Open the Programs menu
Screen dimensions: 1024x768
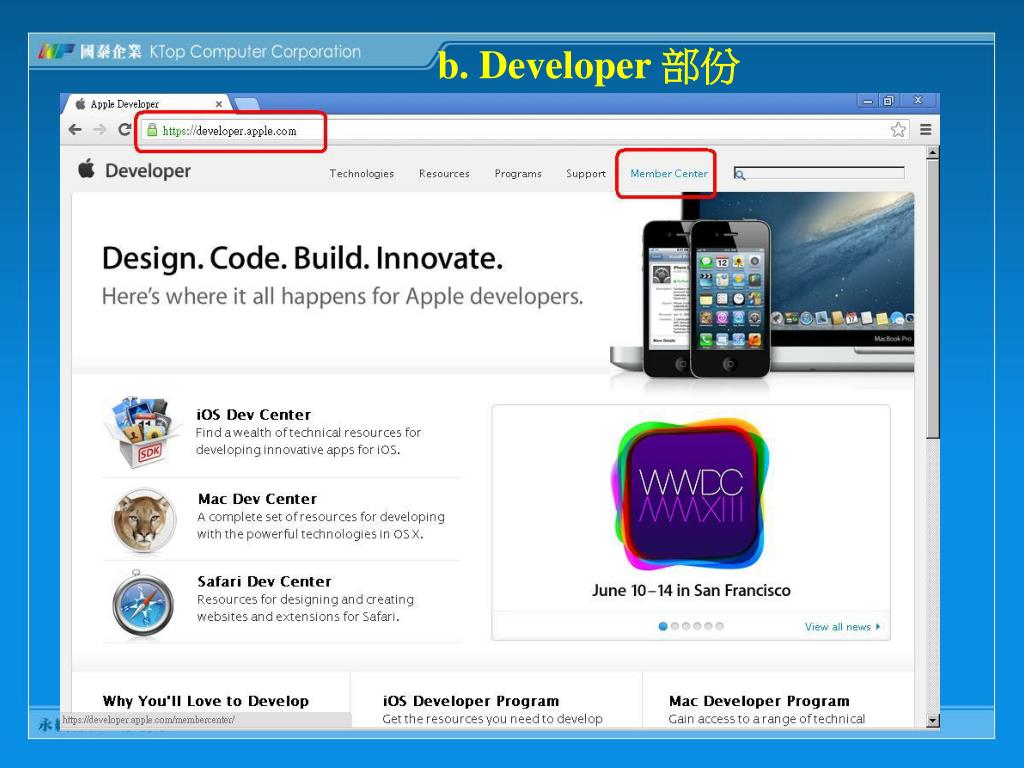coord(518,174)
